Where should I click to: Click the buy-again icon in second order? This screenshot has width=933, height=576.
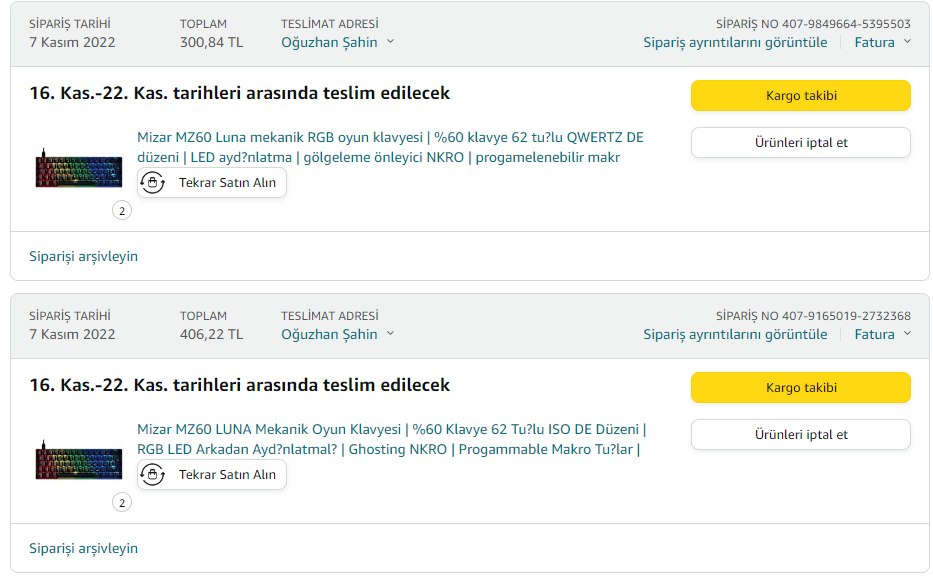(x=153, y=475)
